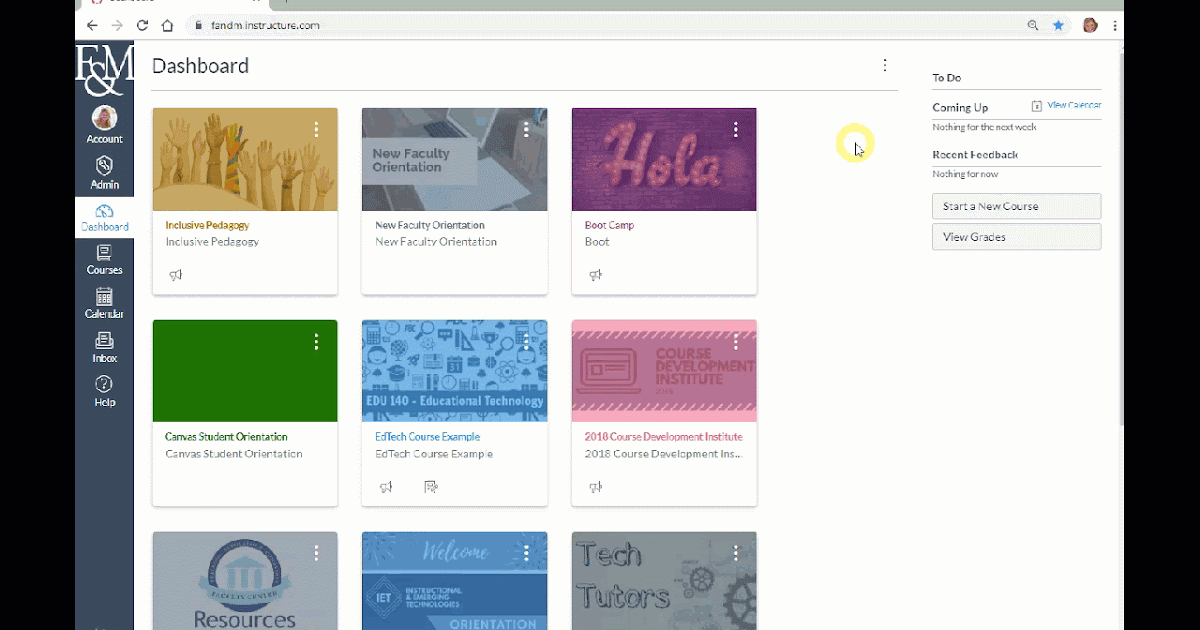Go to browser home page
This screenshot has height=630, width=1200.
(167, 25)
